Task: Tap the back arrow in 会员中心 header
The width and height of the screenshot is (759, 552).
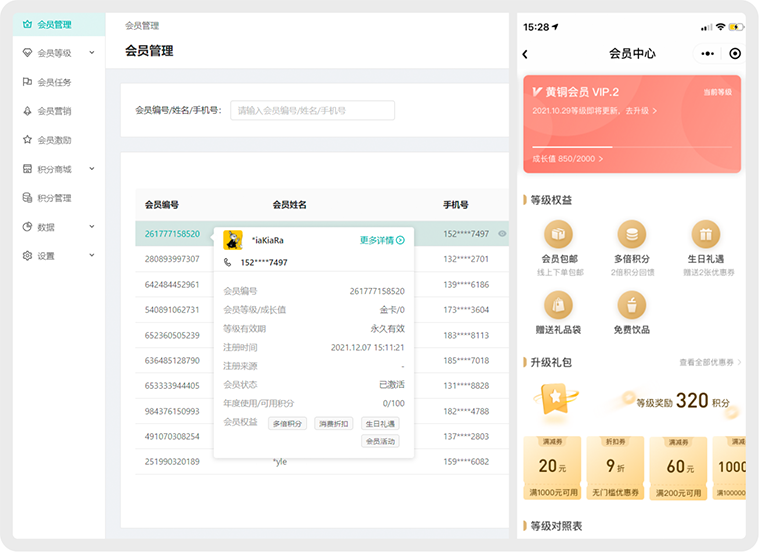Action: [525, 54]
